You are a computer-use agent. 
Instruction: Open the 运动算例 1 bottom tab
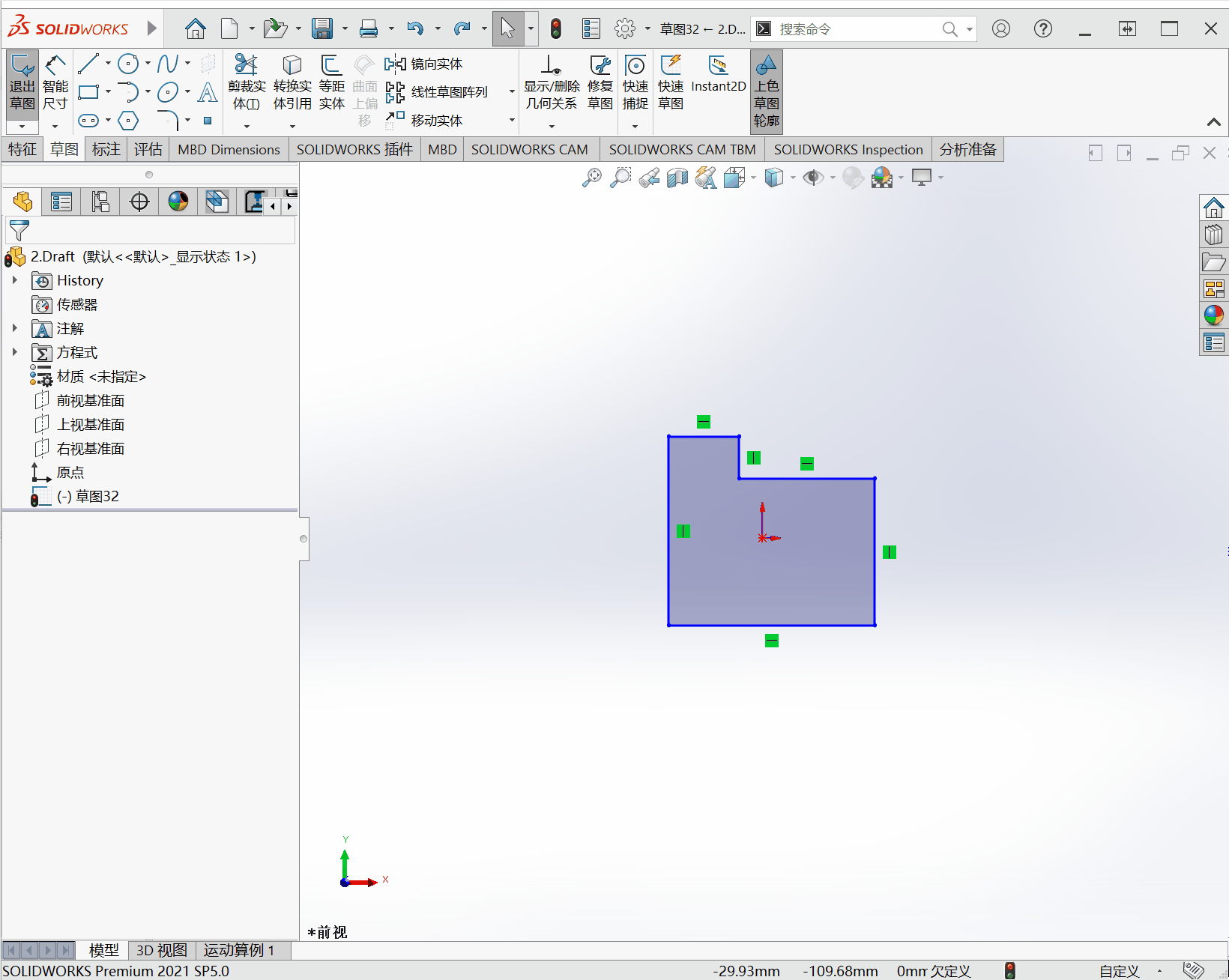[x=239, y=950]
